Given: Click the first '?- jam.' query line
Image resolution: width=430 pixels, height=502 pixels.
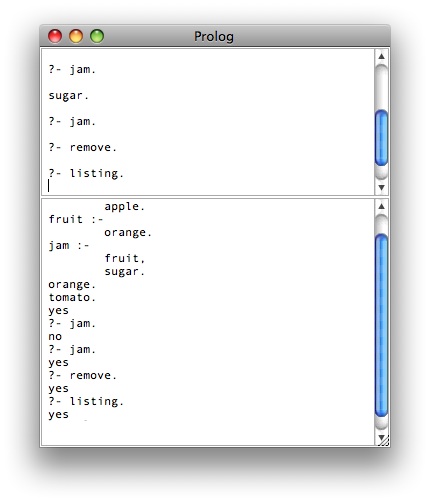Looking at the screenshot, I should pos(72,70).
